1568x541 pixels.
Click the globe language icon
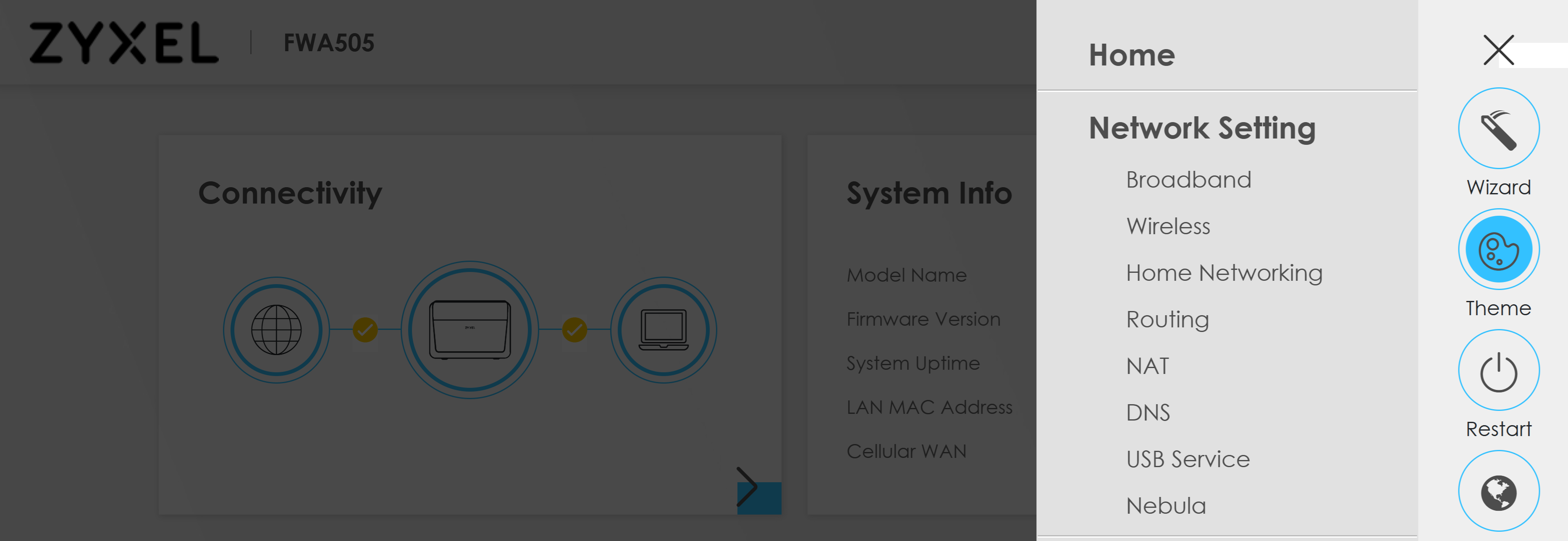1498,492
